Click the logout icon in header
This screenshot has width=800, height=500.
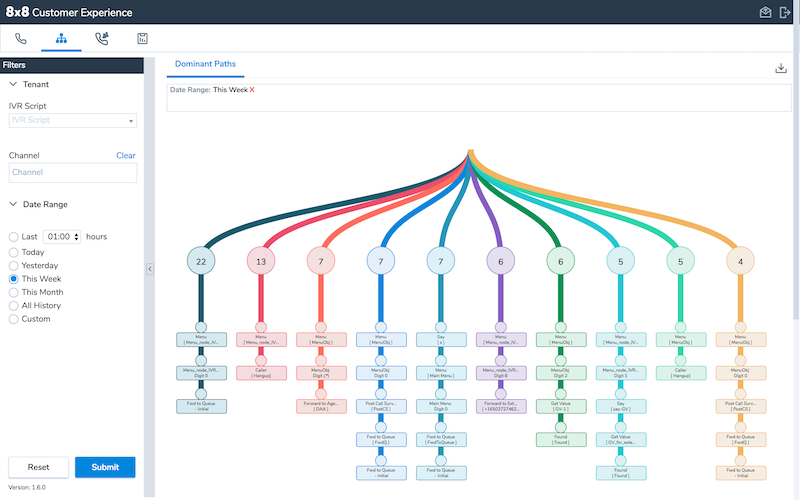pos(785,12)
